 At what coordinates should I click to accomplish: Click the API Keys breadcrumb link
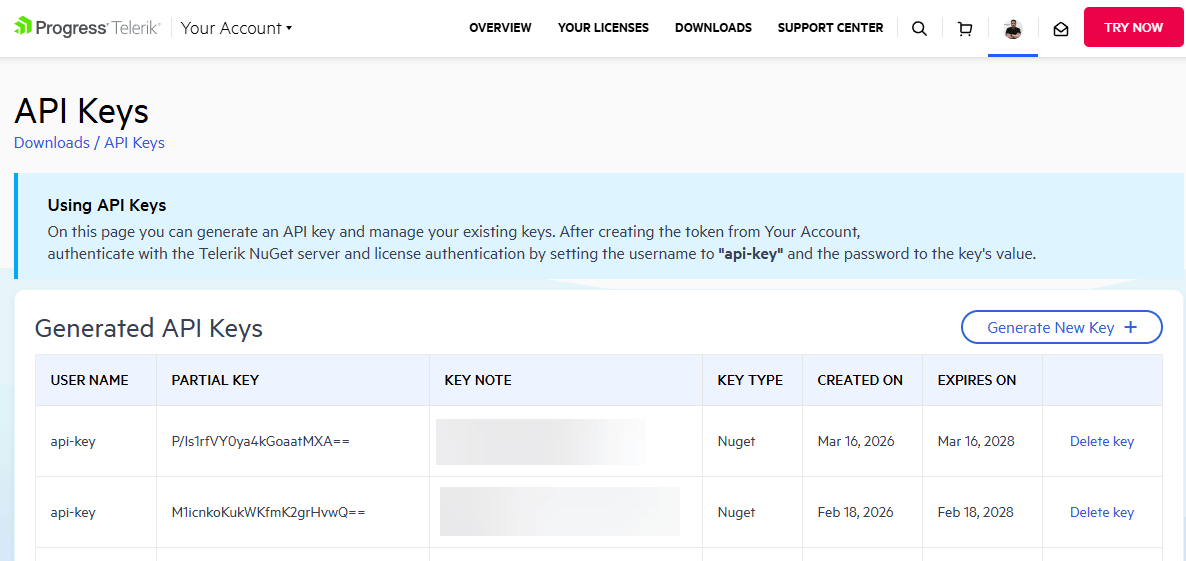[x=134, y=143]
